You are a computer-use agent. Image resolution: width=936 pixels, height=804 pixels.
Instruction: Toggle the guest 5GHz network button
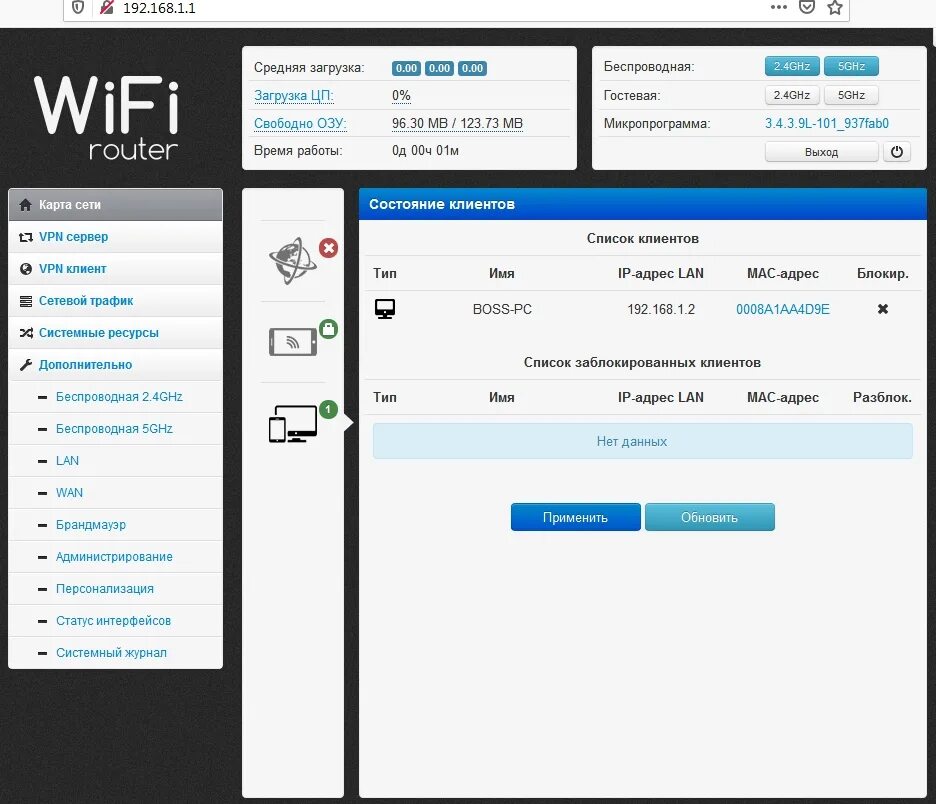click(851, 95)
